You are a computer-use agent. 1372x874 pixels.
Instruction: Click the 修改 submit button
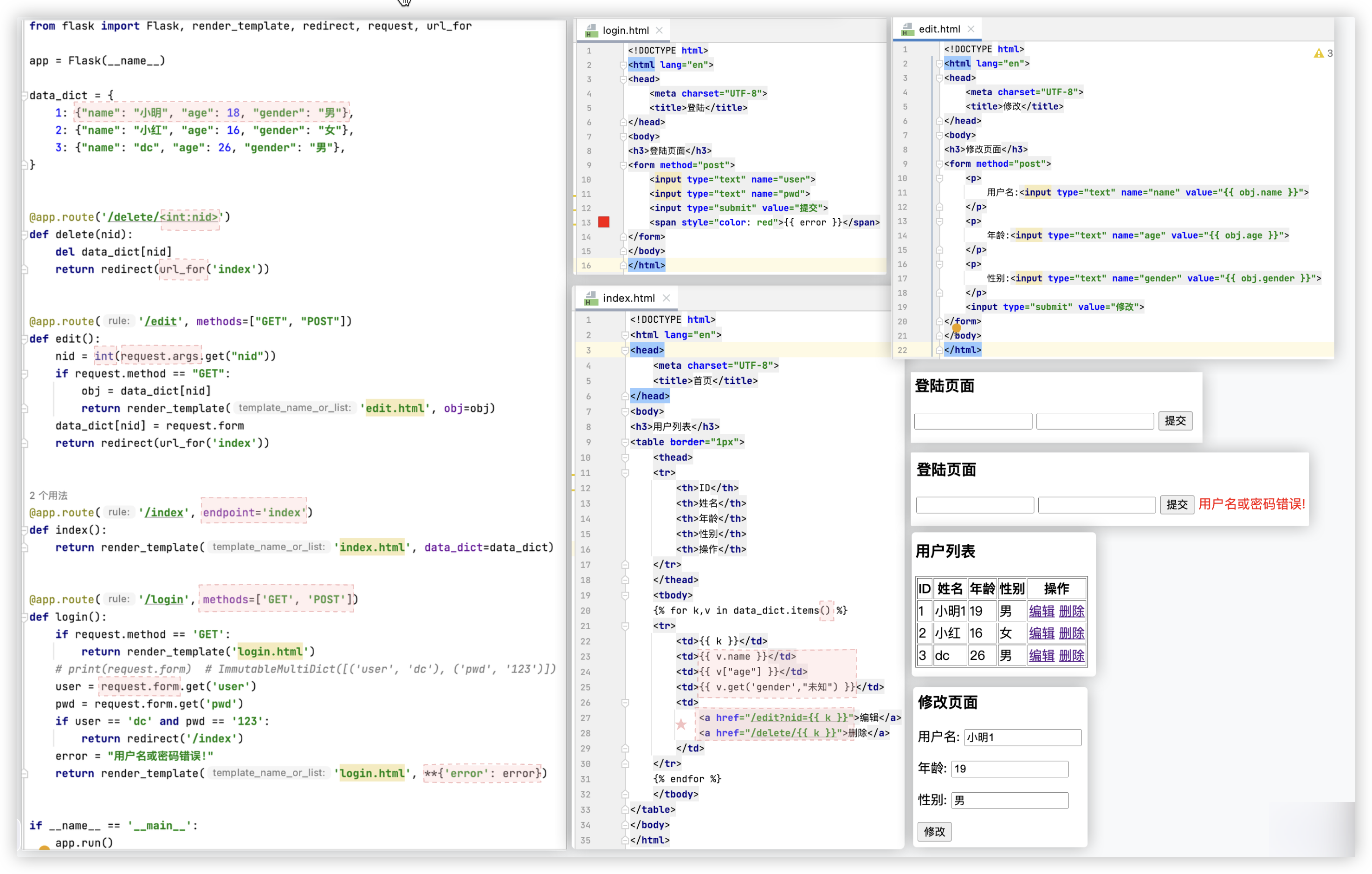click(x=934, y=831)
